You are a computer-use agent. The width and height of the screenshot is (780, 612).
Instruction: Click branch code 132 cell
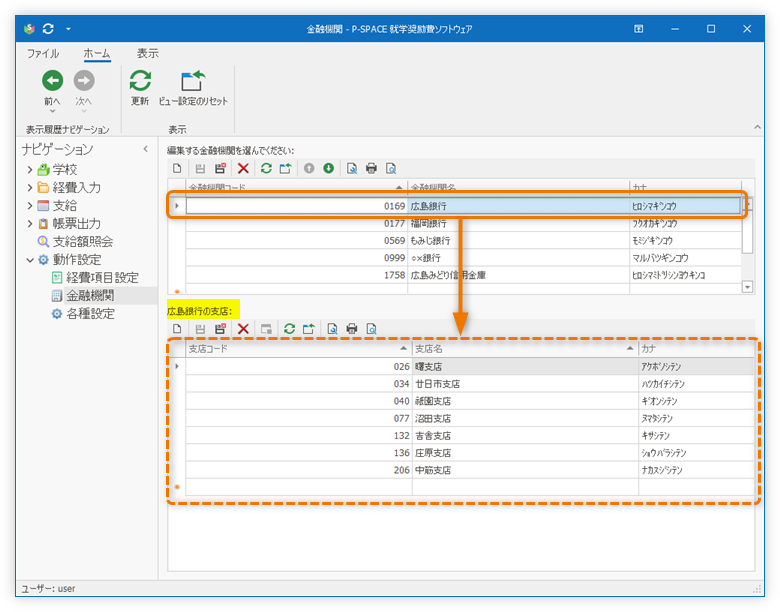pyautogui.click(x=299, y=436)
